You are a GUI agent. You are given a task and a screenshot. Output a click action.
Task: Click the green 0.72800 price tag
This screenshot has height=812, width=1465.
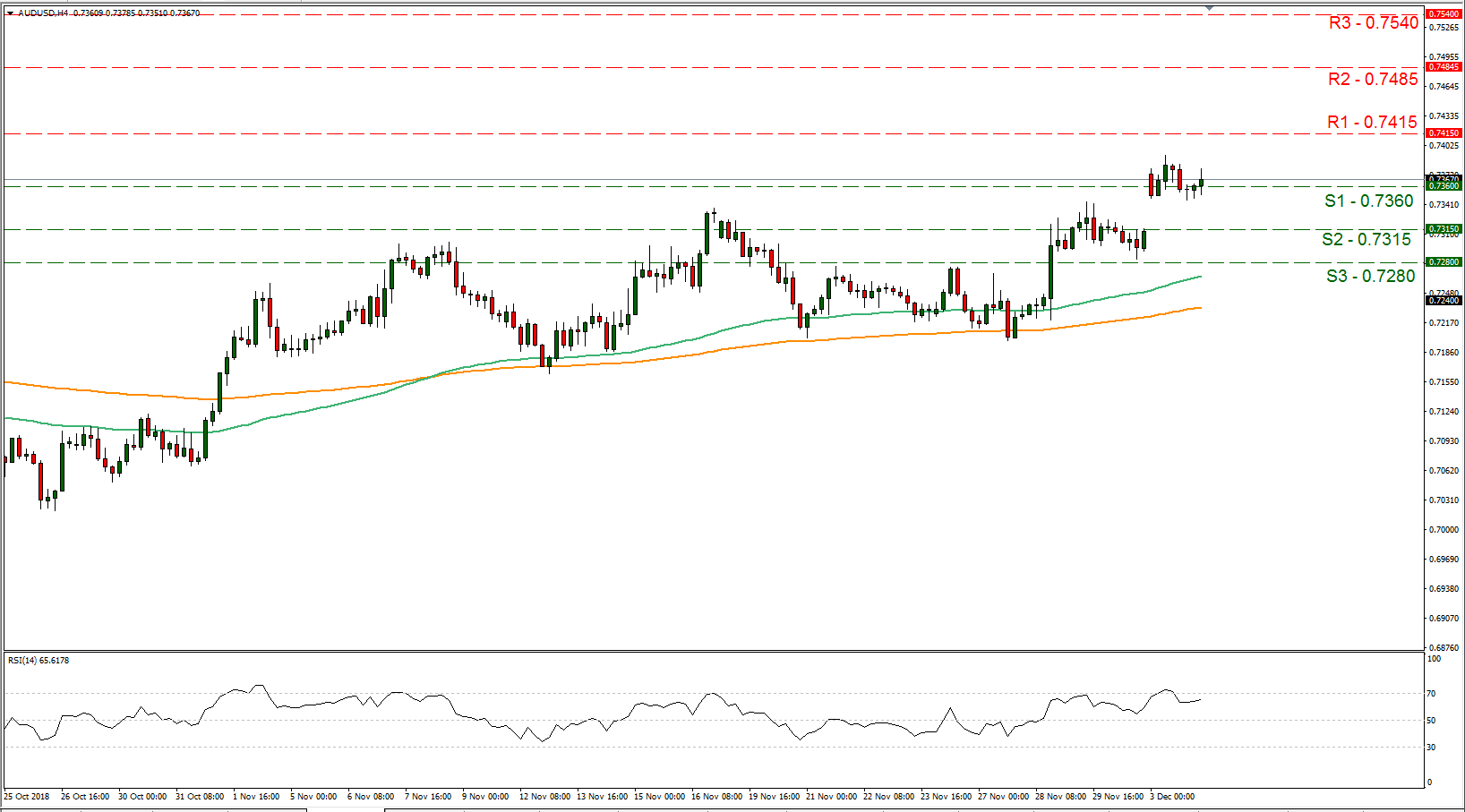pyautogui.click(x=1444, y=262)
